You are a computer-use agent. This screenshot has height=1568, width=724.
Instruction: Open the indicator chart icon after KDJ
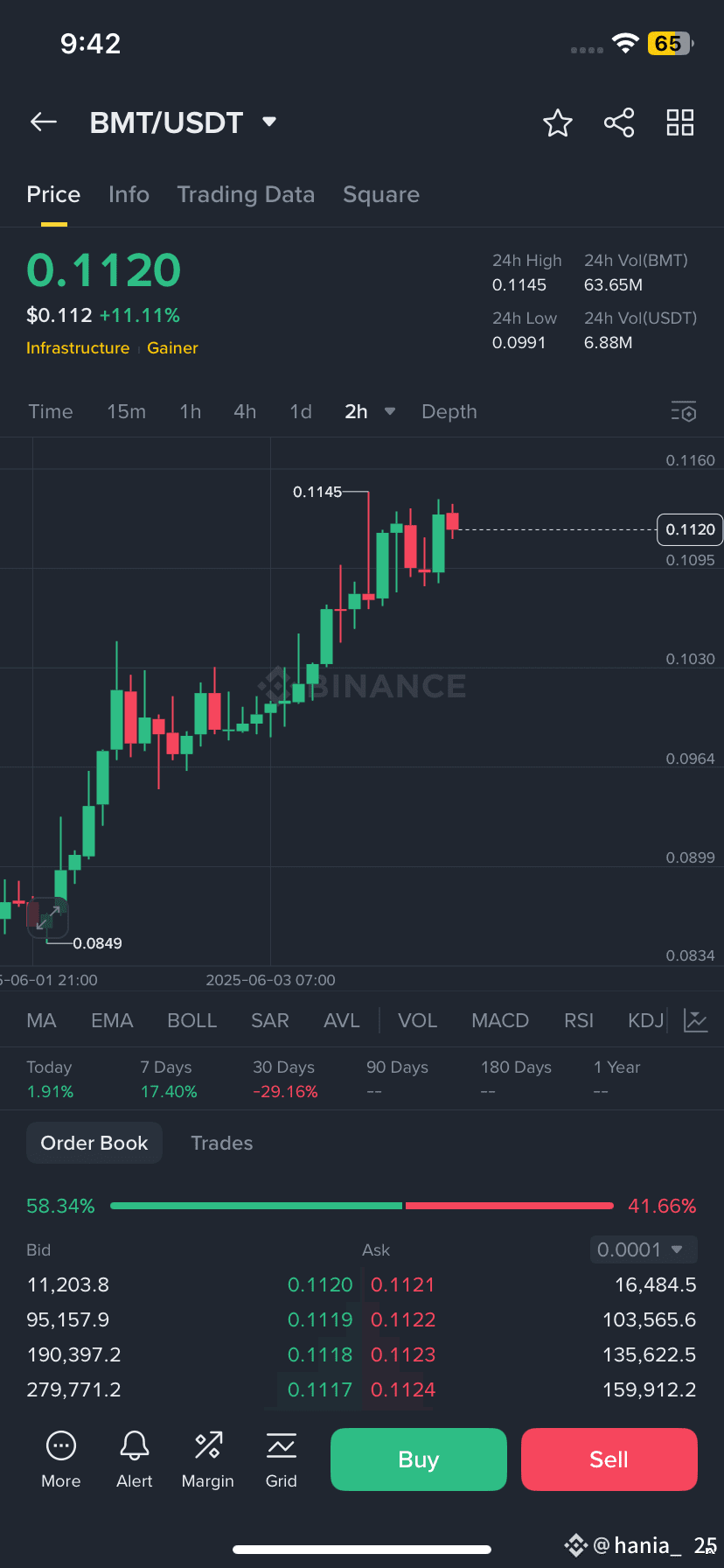pos(696,1020)
